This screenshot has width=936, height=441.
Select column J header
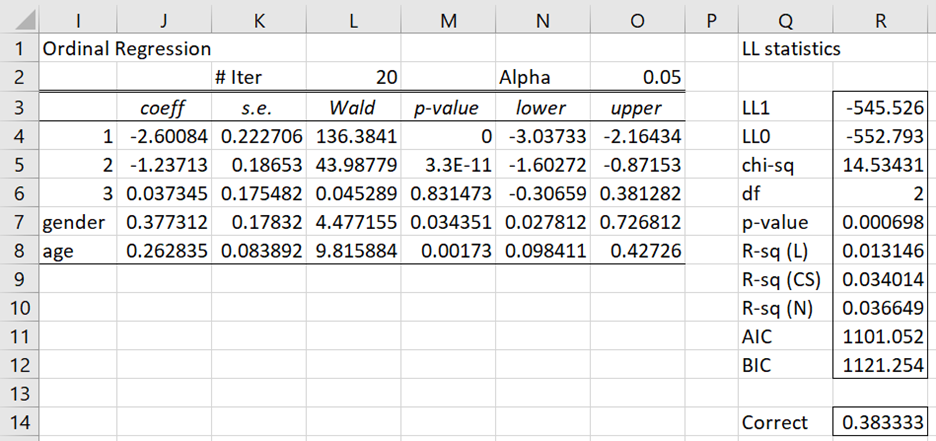164,20
